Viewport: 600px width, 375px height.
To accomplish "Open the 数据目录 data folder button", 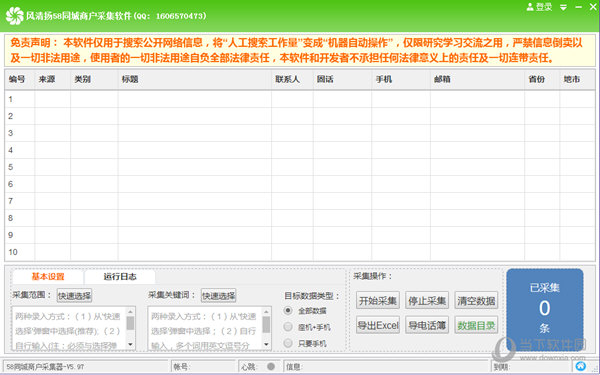I will tap(476, 325).
